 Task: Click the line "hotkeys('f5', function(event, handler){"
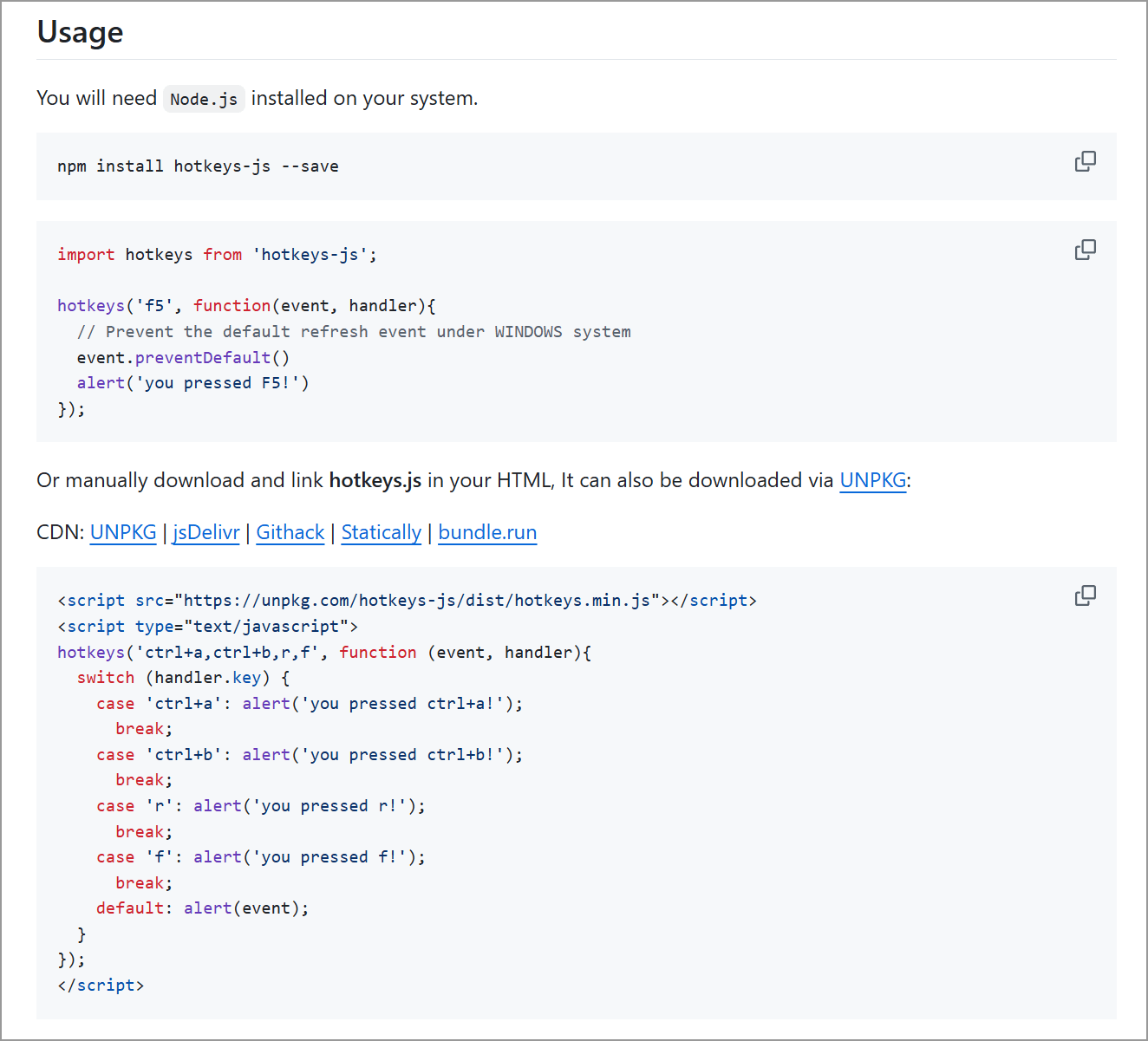pos(247,306)
